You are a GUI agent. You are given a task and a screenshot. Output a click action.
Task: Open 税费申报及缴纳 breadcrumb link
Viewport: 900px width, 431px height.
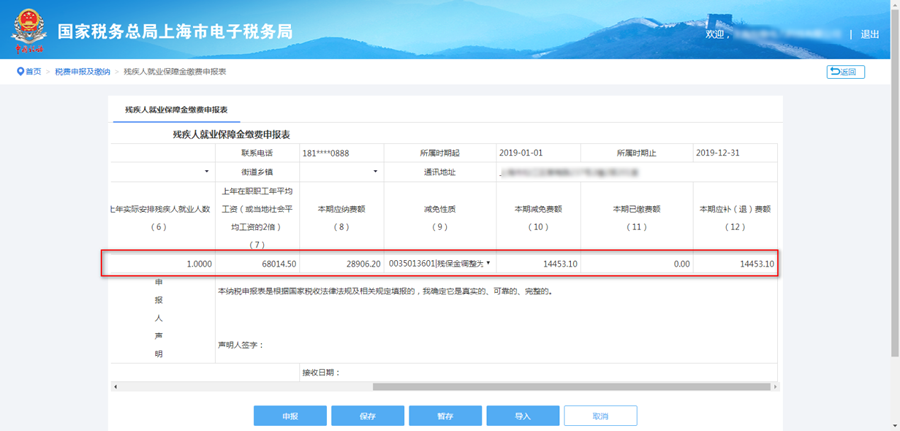(82, 72)
